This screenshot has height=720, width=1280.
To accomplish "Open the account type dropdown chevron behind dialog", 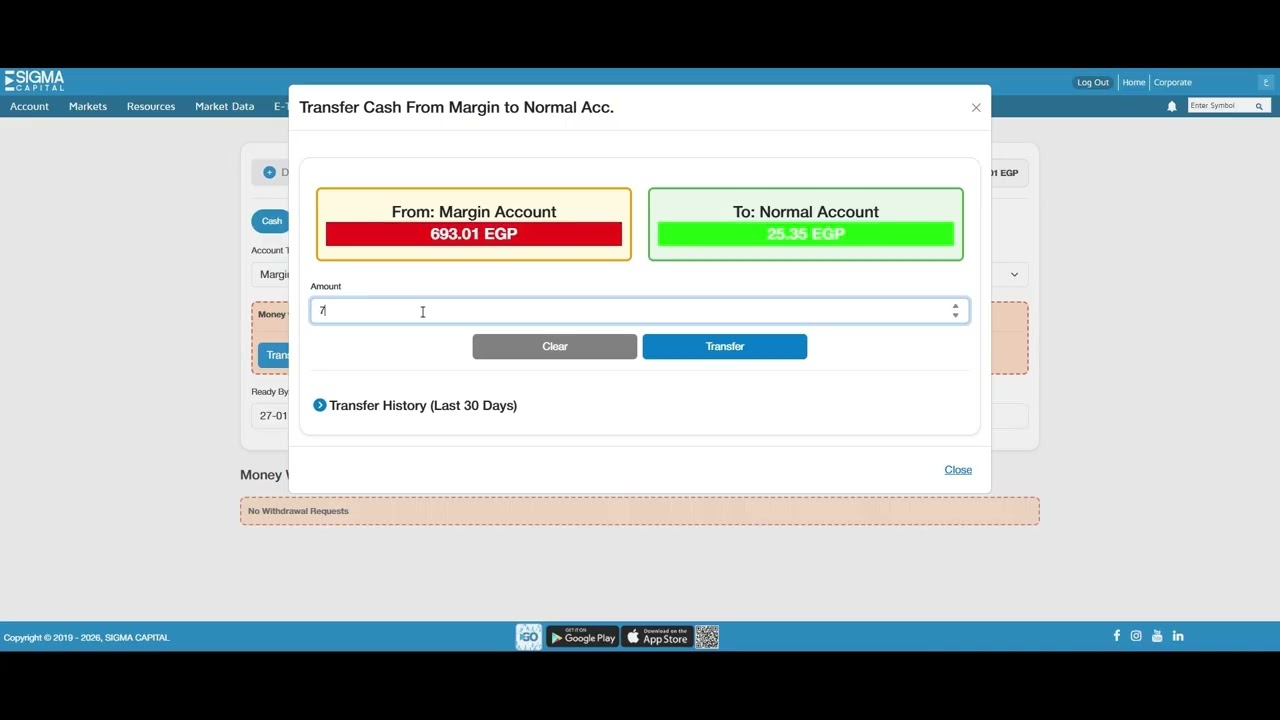I will point(1014,275).
